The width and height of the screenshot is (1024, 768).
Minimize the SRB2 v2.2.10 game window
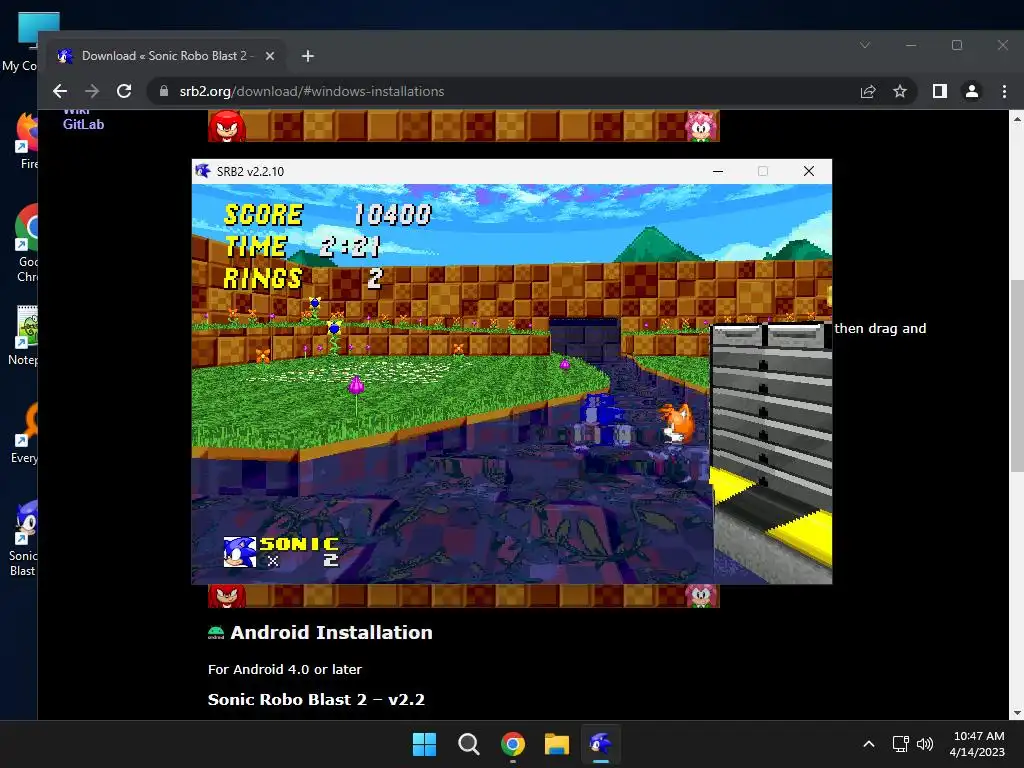tap(718, 171)
